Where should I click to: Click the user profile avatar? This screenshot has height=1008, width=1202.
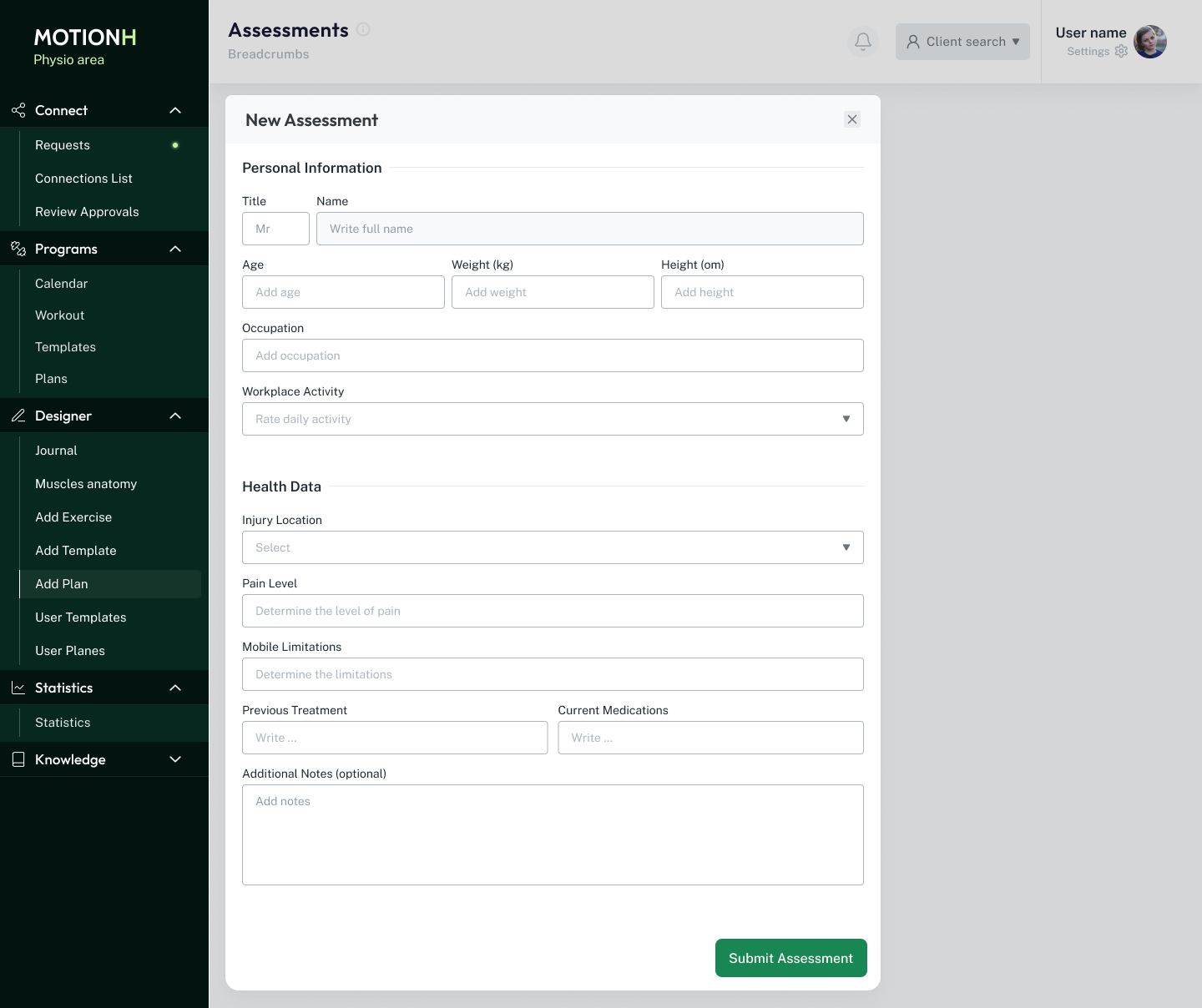[x=1150, y=42]
